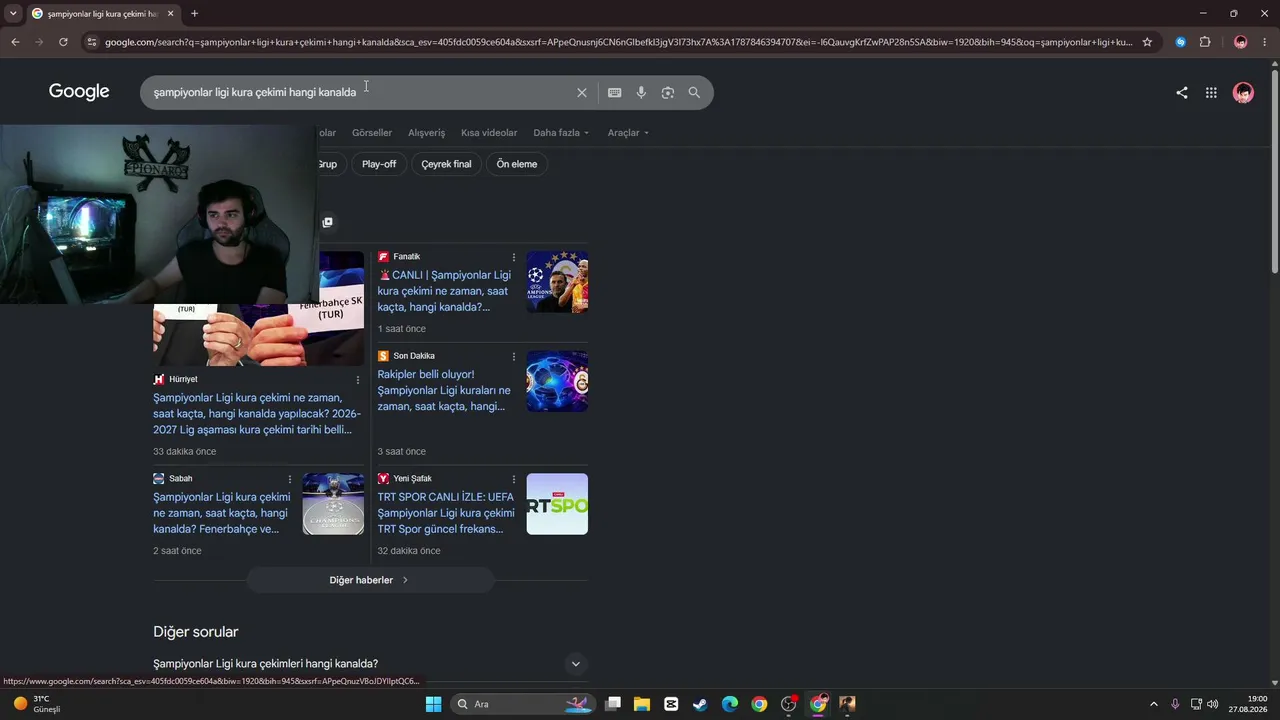Clear the Google search box text

click(582, 93)
